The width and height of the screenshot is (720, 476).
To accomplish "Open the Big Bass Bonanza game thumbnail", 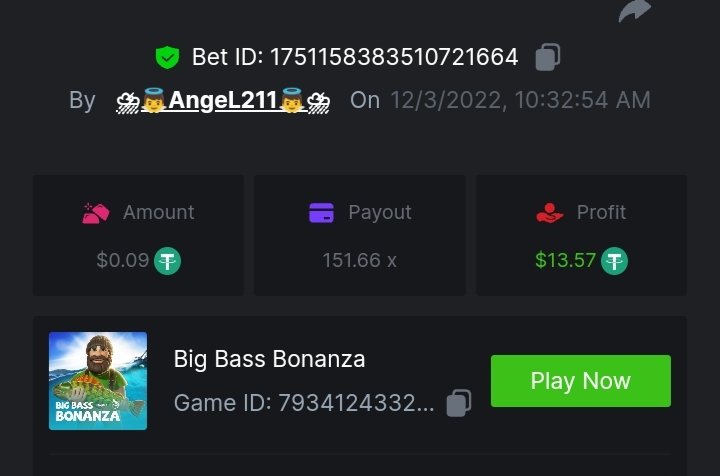I will pyautogui.click(x=98, y=381).
